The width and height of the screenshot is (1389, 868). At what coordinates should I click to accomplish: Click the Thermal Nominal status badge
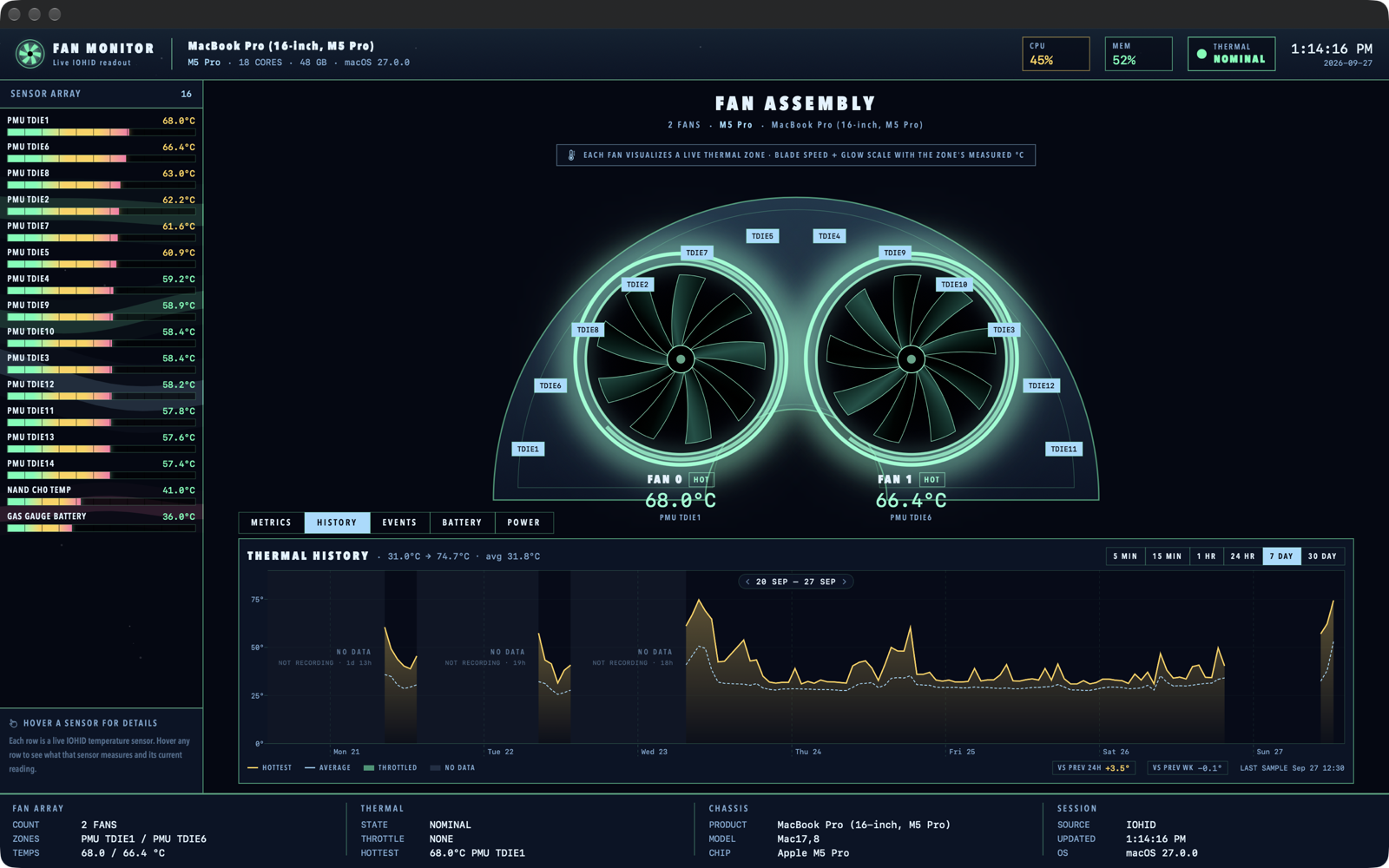coord(1231,54)
